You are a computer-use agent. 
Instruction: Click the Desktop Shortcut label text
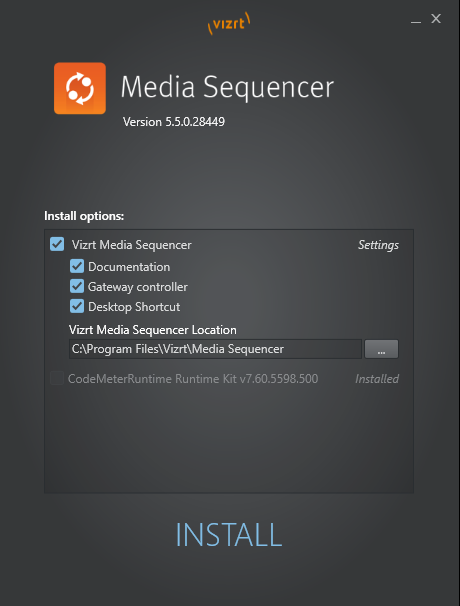coord(134,307)
